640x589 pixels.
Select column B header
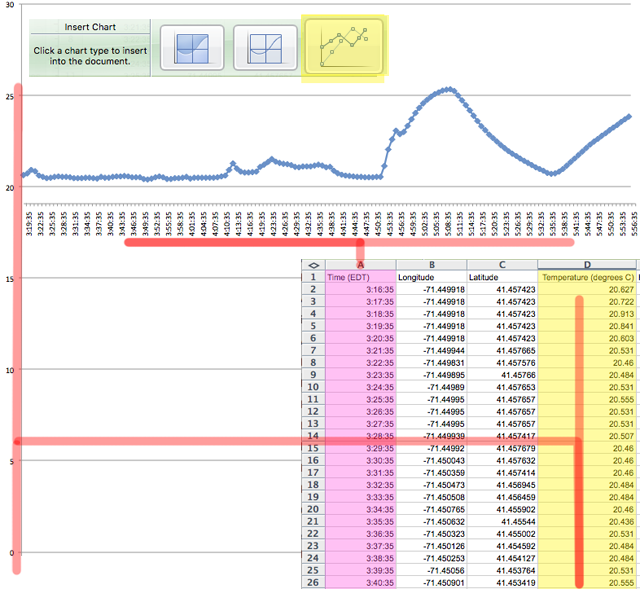tap(430, 263)
